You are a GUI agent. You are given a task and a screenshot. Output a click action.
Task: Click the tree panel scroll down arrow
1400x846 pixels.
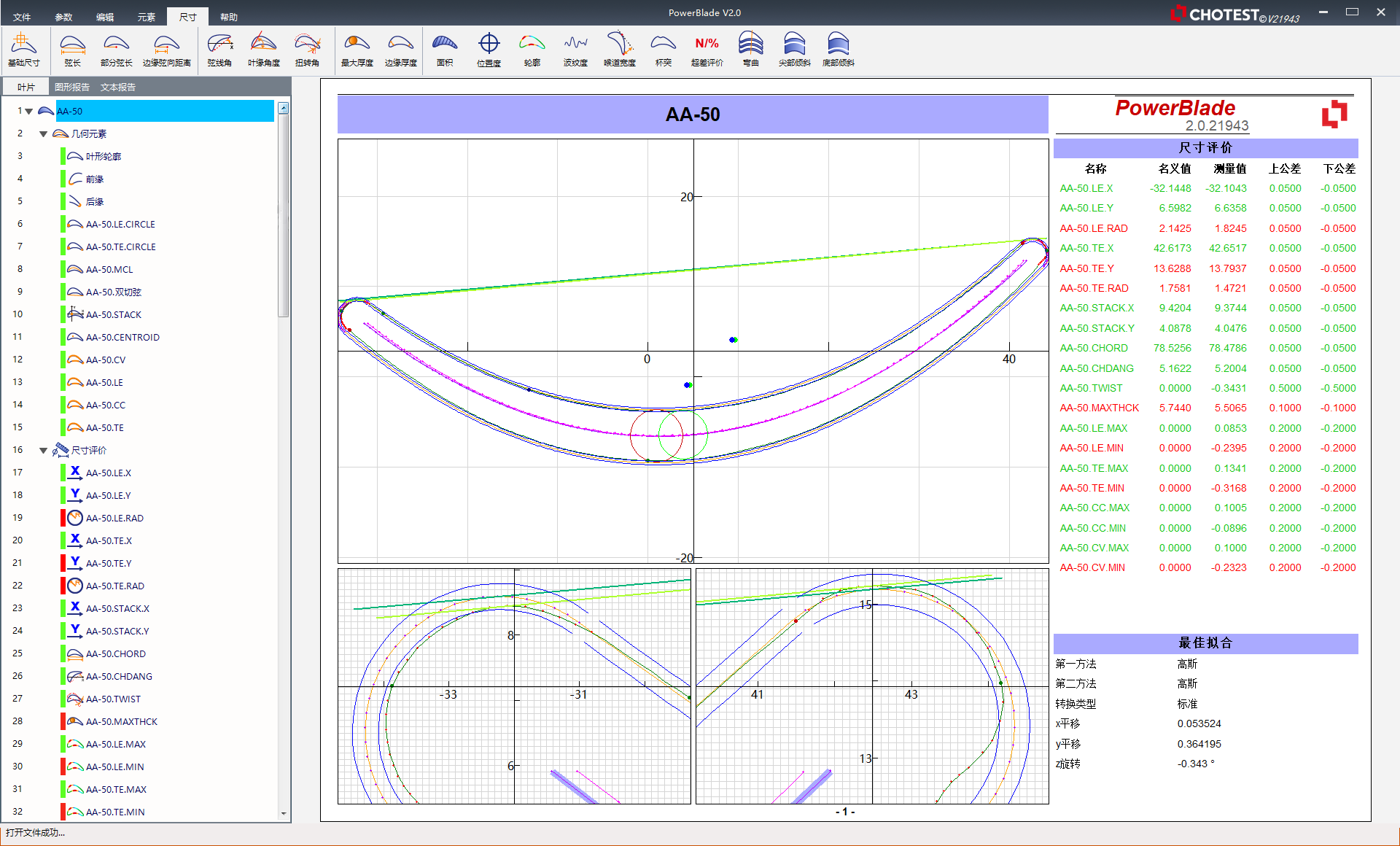[x=283, y=813]
